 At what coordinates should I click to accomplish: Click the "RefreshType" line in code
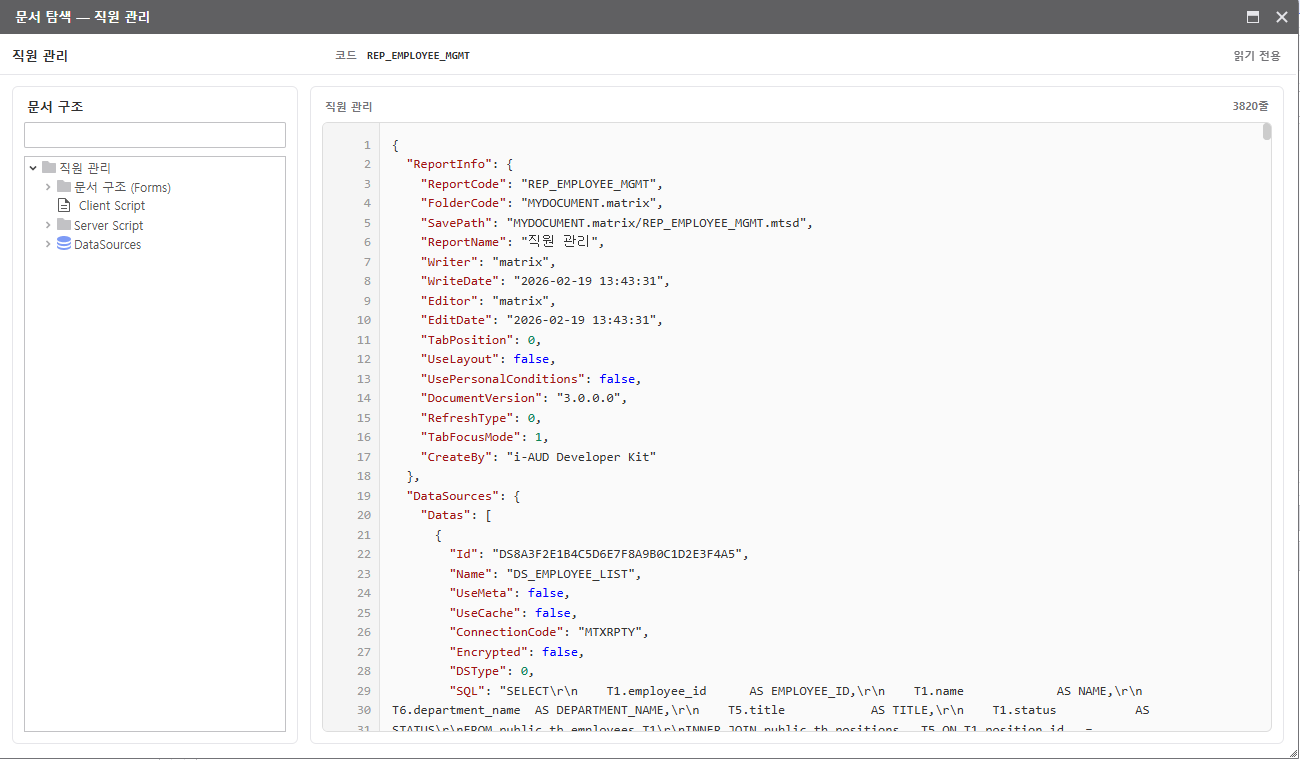pyautogui.click(x=481, y=418)
